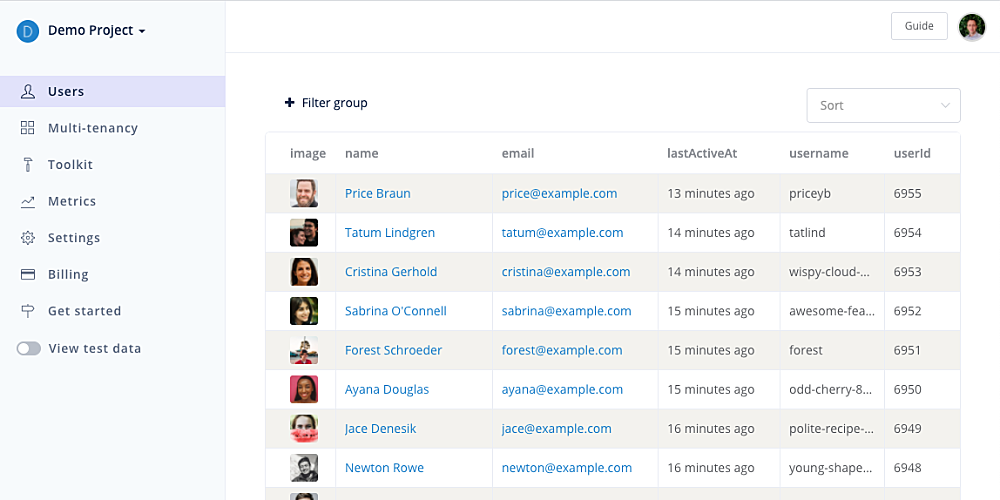Click the Guide button

[x=919, y=26]
